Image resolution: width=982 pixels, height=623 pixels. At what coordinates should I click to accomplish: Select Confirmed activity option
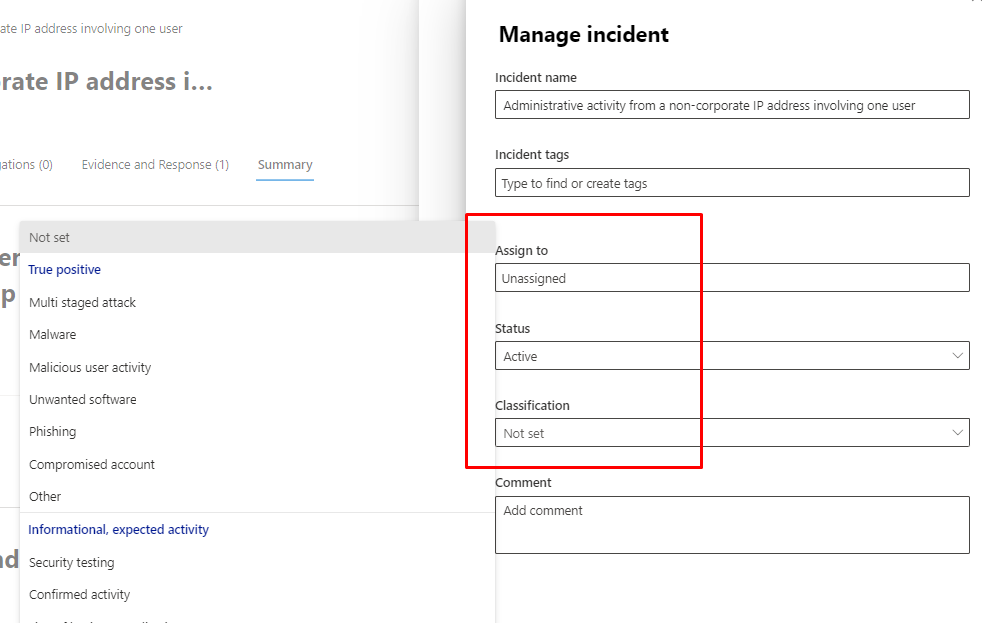pos(80,595)
